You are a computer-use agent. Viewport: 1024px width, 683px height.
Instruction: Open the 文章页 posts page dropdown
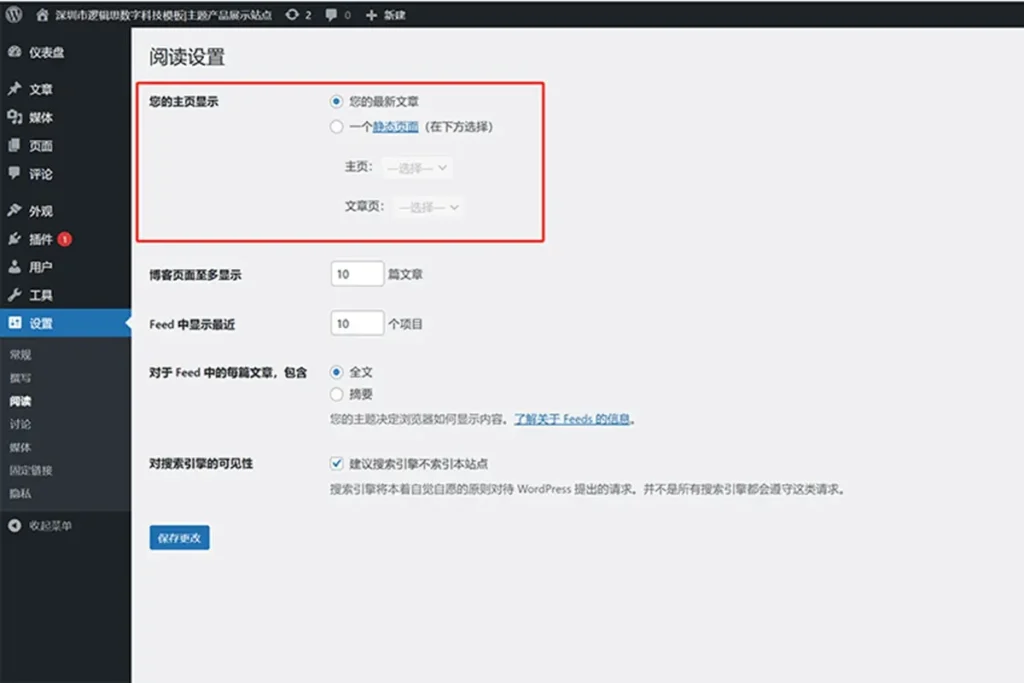click(428, 207)
